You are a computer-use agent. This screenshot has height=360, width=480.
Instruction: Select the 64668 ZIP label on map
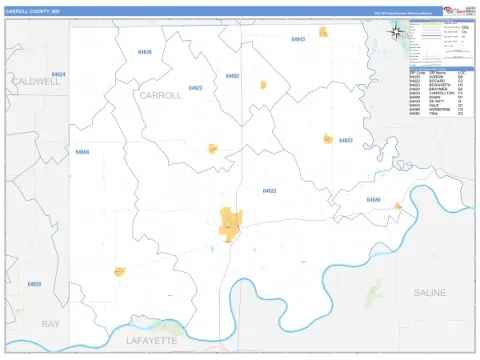(82, 152)
